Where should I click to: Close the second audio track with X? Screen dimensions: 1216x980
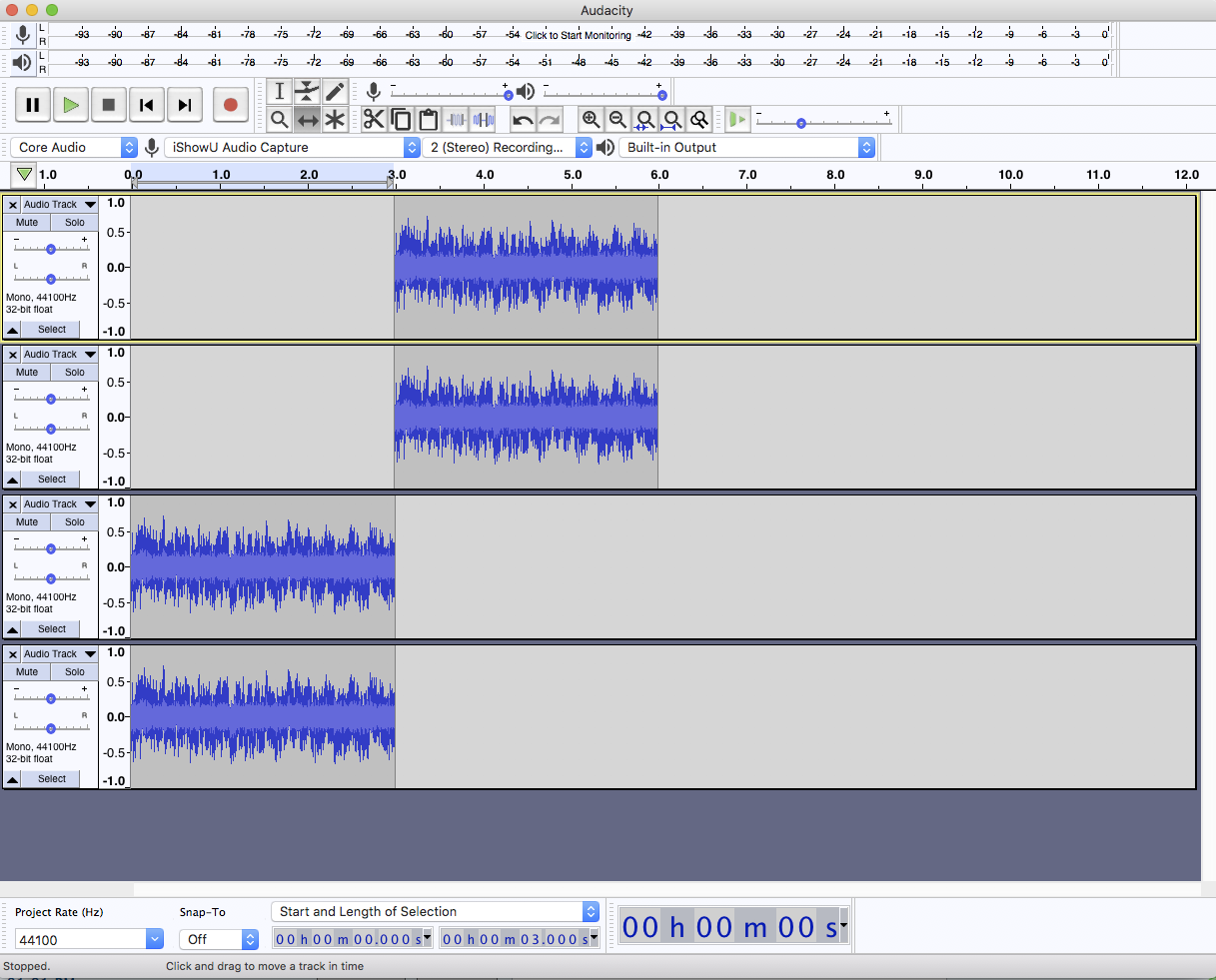coord(12,355)
